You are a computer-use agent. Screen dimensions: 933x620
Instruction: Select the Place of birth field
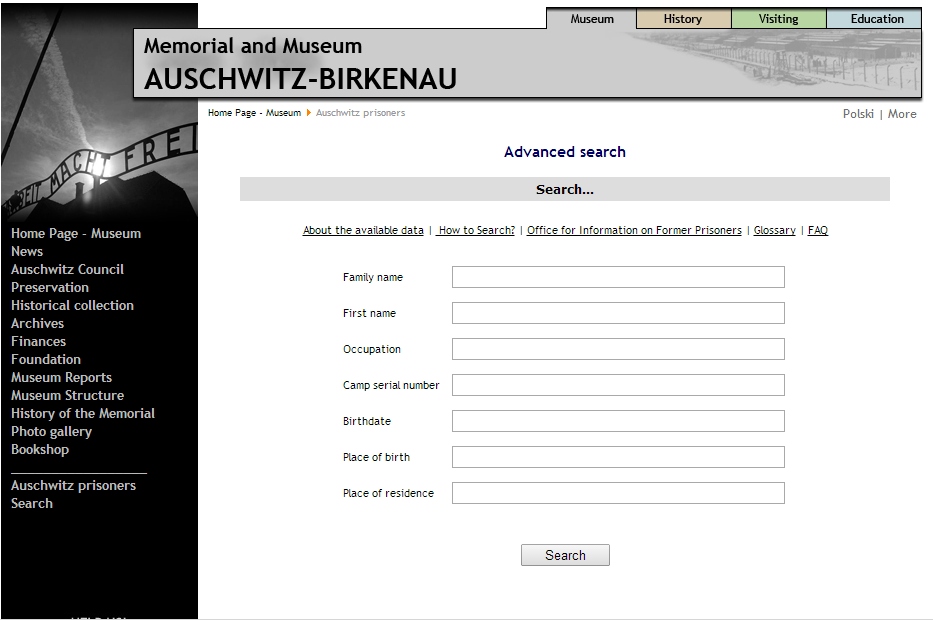(x=618, y=457)
